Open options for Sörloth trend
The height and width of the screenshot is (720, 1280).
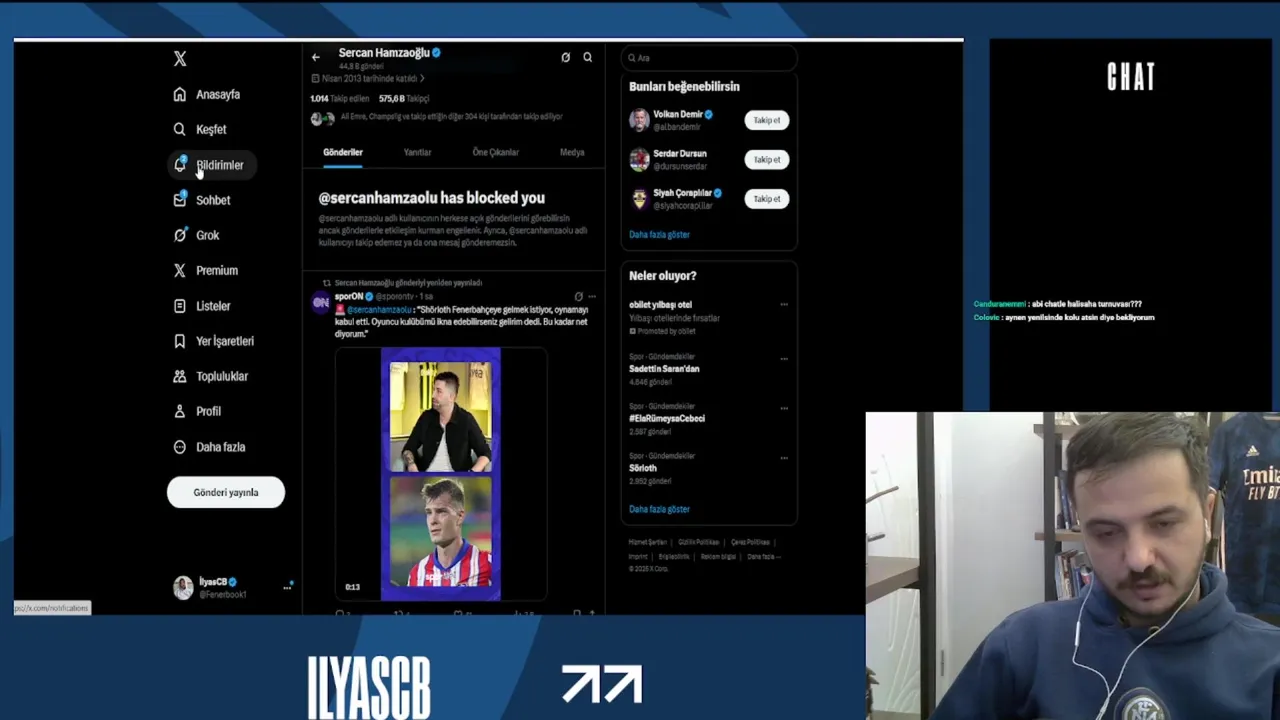point(784,458)
